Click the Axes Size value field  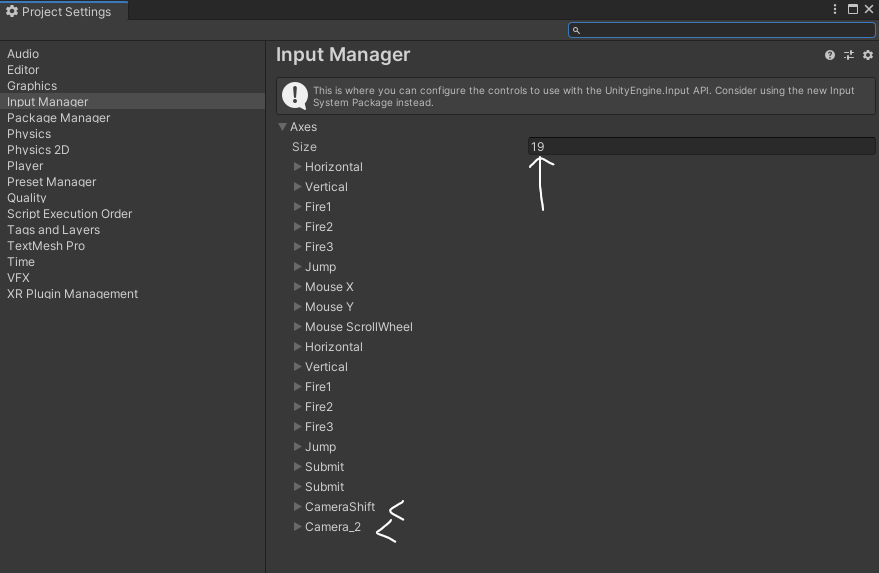coord(701,146)
